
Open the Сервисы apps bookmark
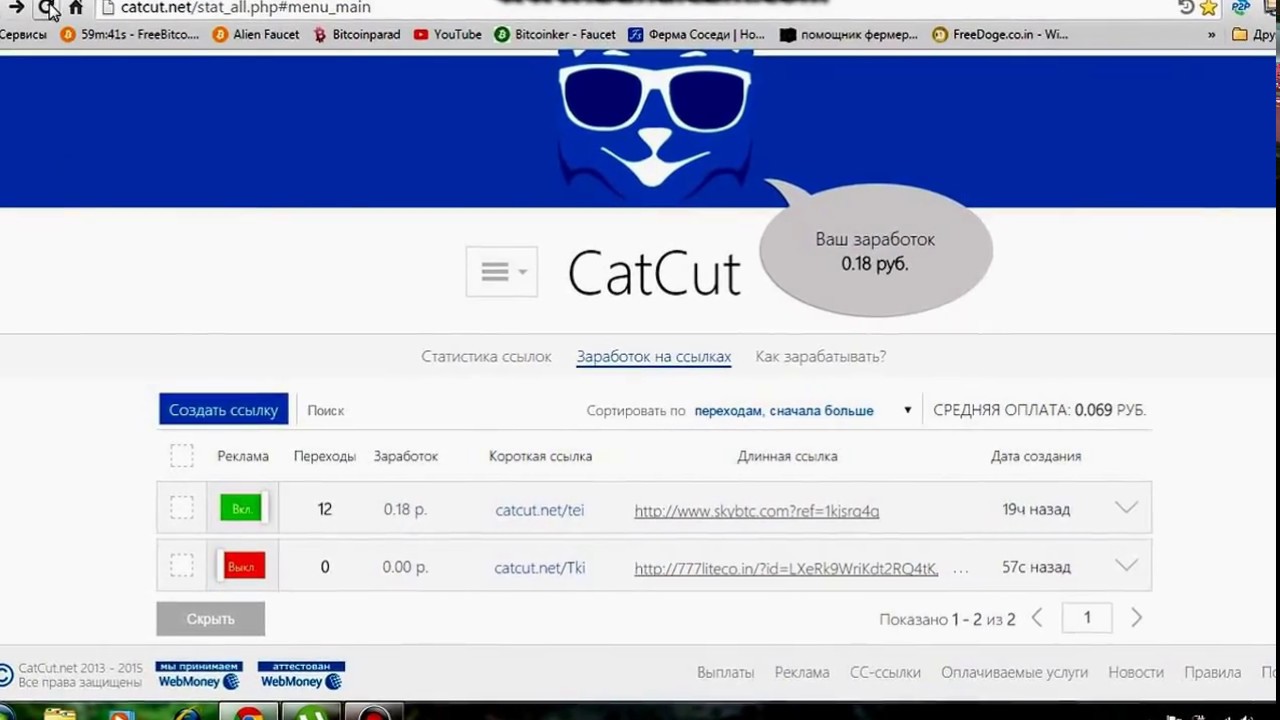pyautogui.click(x=23, y=34)
